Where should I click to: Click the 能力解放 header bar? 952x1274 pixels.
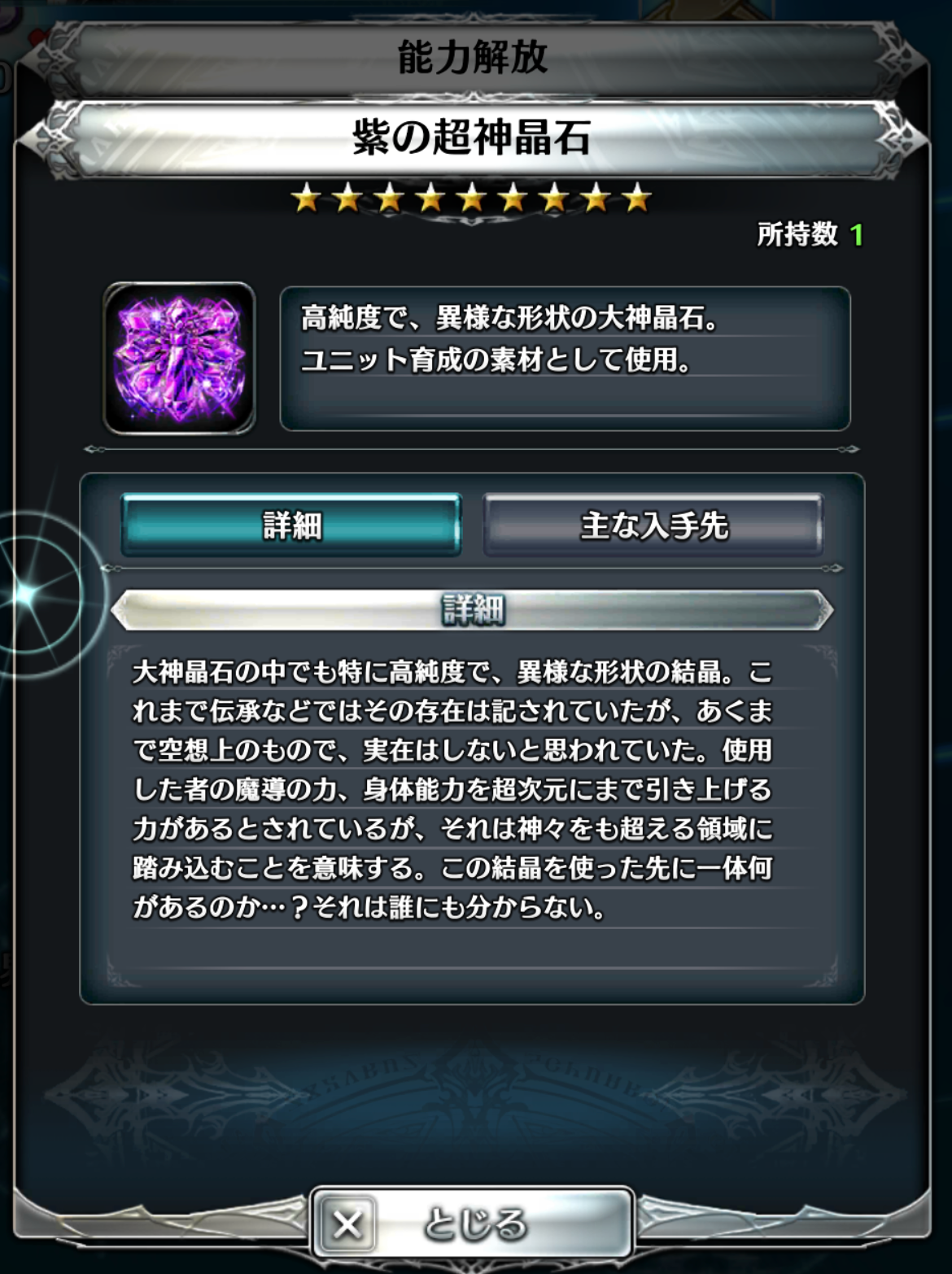pyautogui.click(x=473, y=57)
